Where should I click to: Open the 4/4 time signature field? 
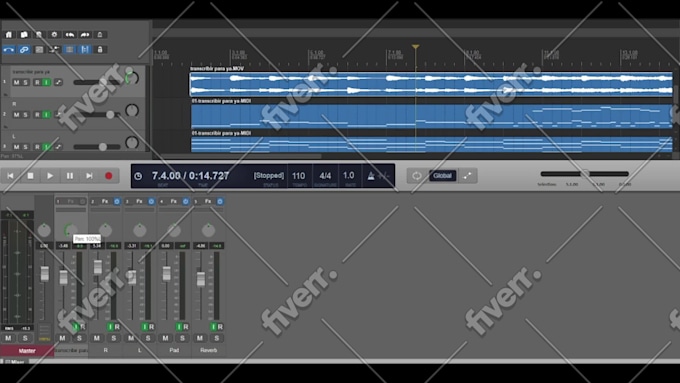pyautogui.click(x=325, y=176)
